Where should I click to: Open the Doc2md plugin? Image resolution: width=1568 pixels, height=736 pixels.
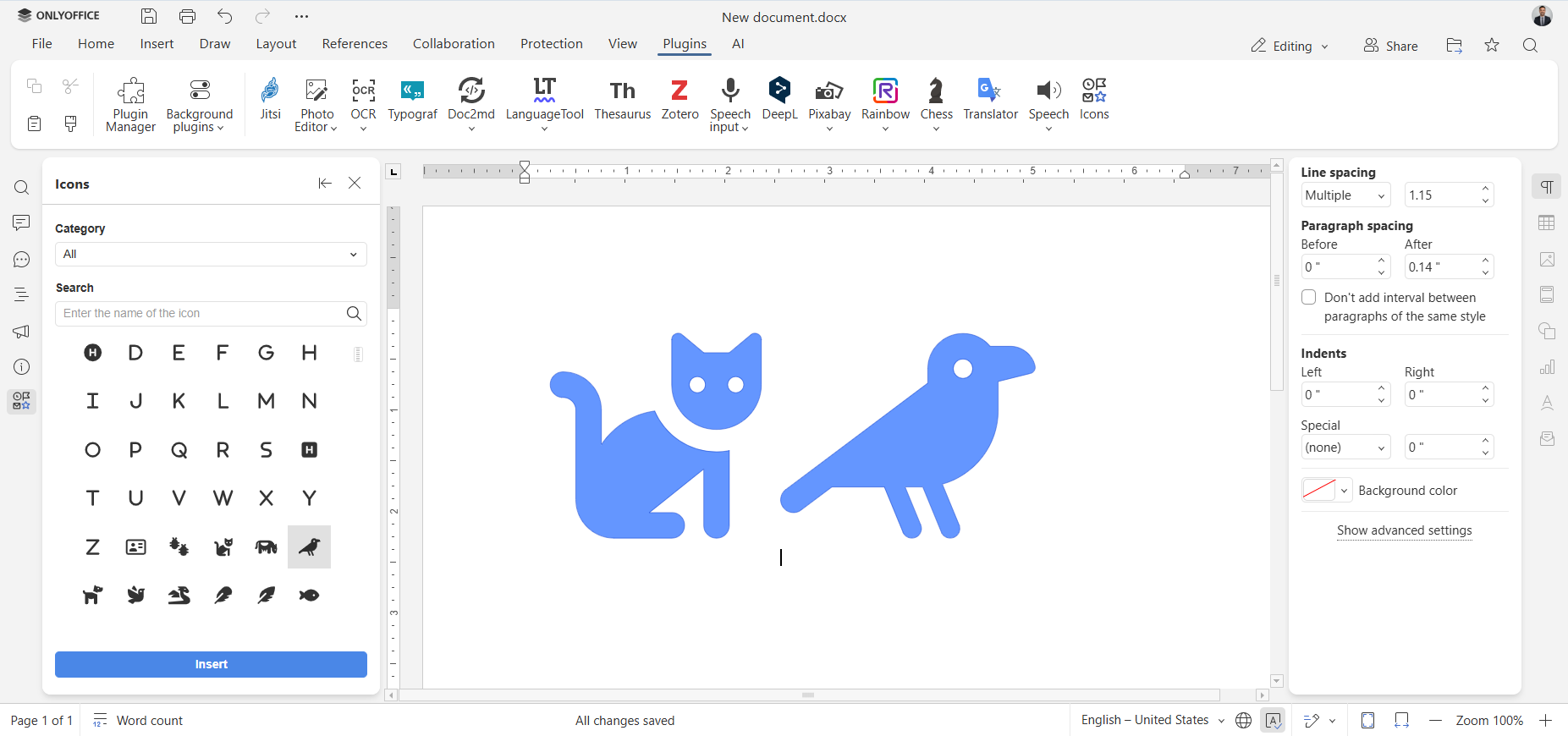(471, 105)
